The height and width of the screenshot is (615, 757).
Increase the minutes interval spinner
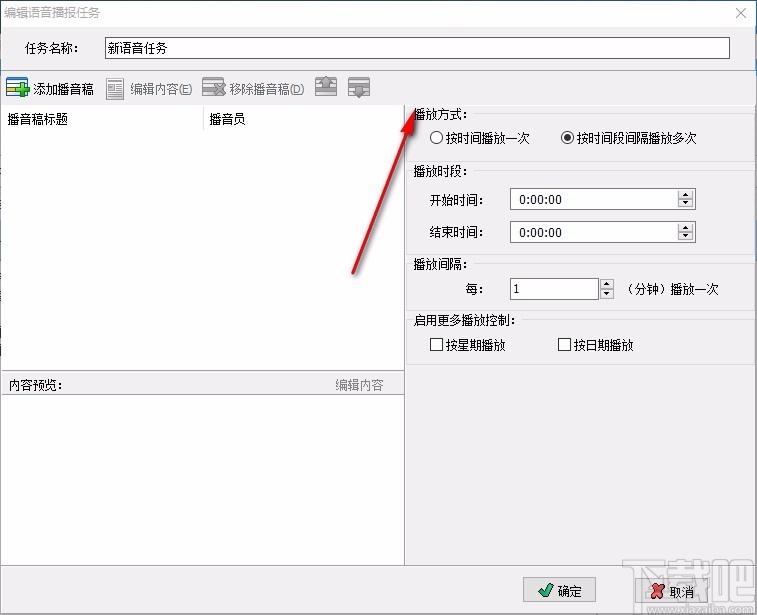[x=607, y=284]
